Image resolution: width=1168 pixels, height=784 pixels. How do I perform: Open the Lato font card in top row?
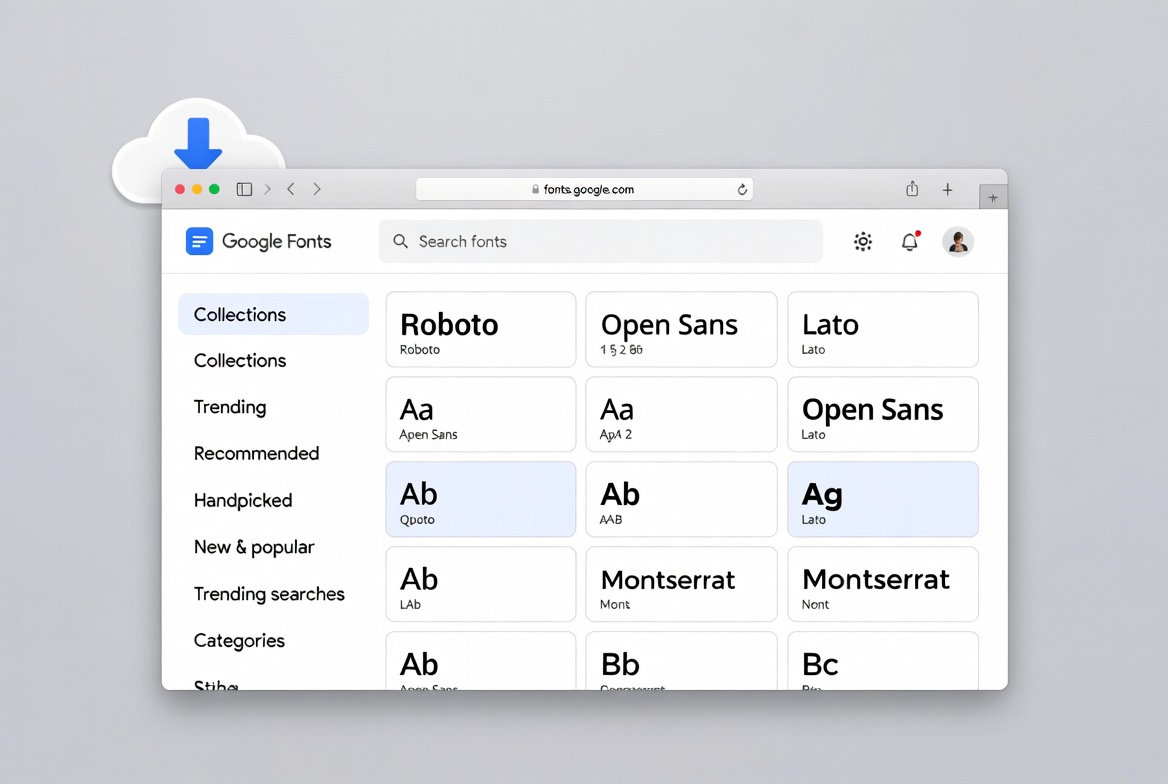(x=883, y=329)
